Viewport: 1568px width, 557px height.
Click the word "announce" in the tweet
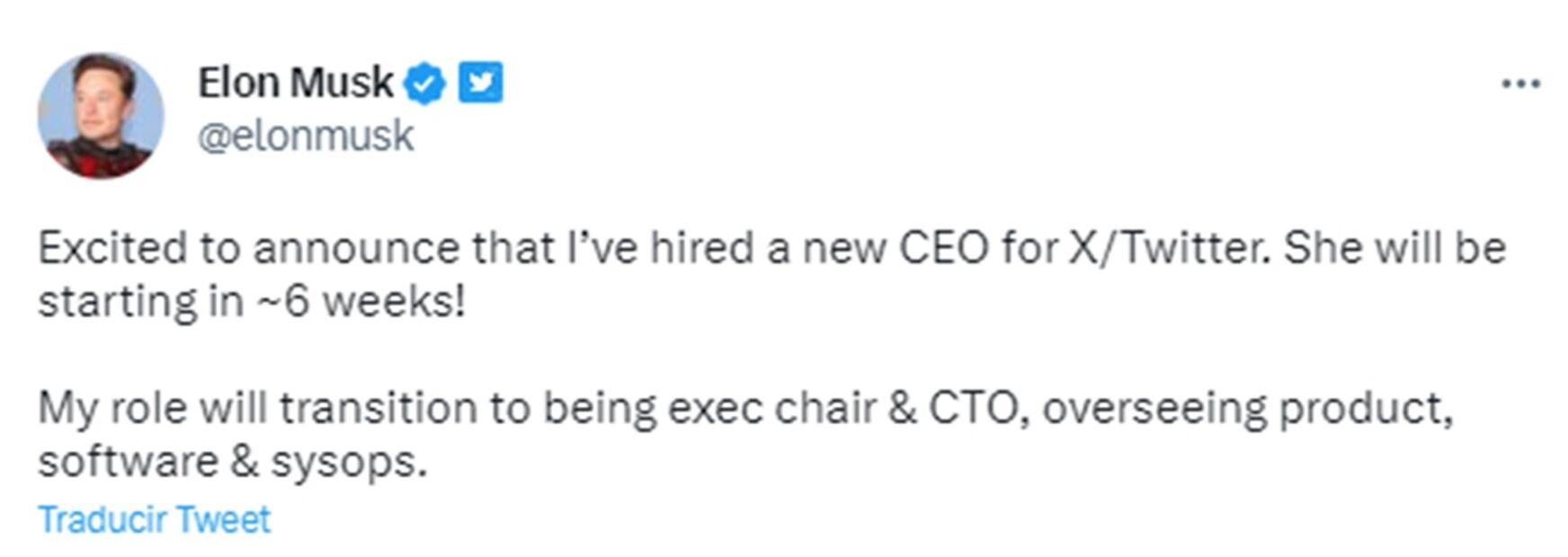coord(356,248)
